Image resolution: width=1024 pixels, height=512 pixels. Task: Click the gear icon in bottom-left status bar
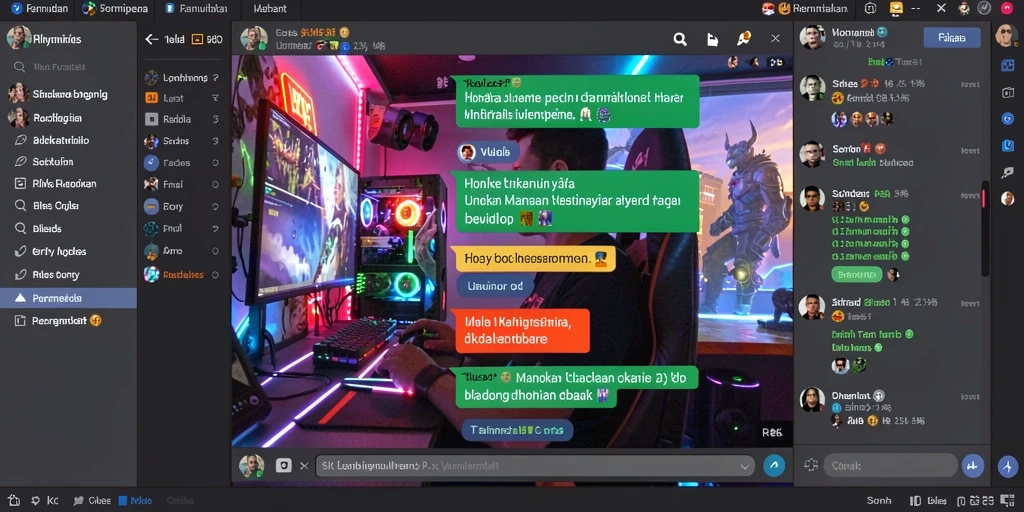click(x=35, y=500)
